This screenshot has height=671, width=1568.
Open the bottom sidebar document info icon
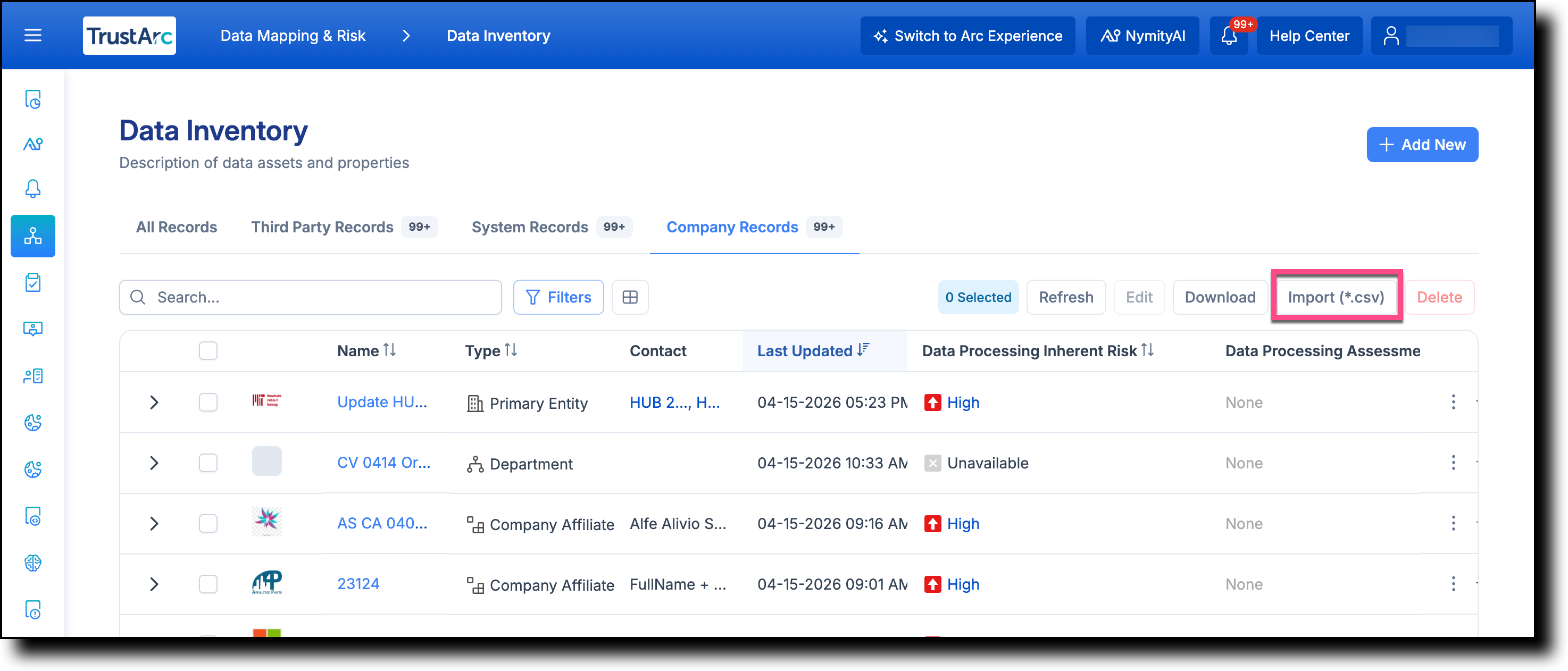tap(33, 609)
